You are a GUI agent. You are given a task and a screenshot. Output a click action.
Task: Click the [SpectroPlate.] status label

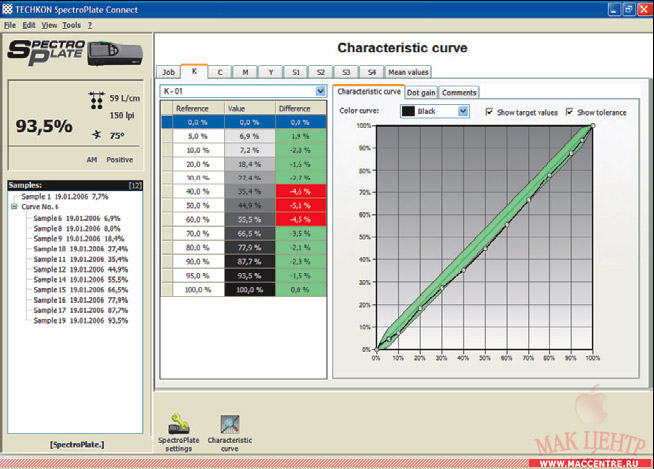click(x=77, y=445)
